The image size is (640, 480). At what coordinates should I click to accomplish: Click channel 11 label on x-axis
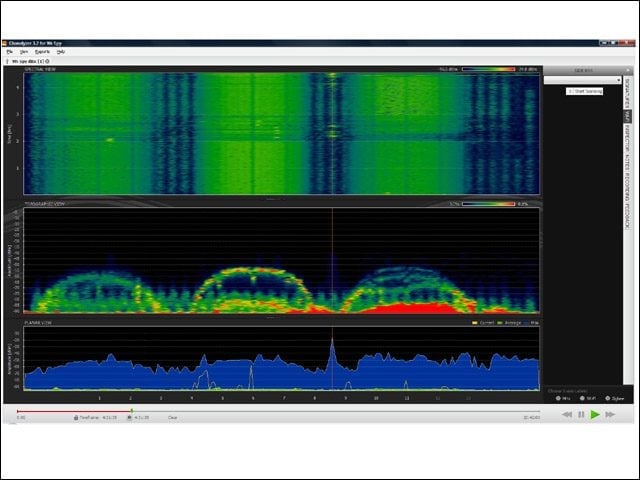407,398
